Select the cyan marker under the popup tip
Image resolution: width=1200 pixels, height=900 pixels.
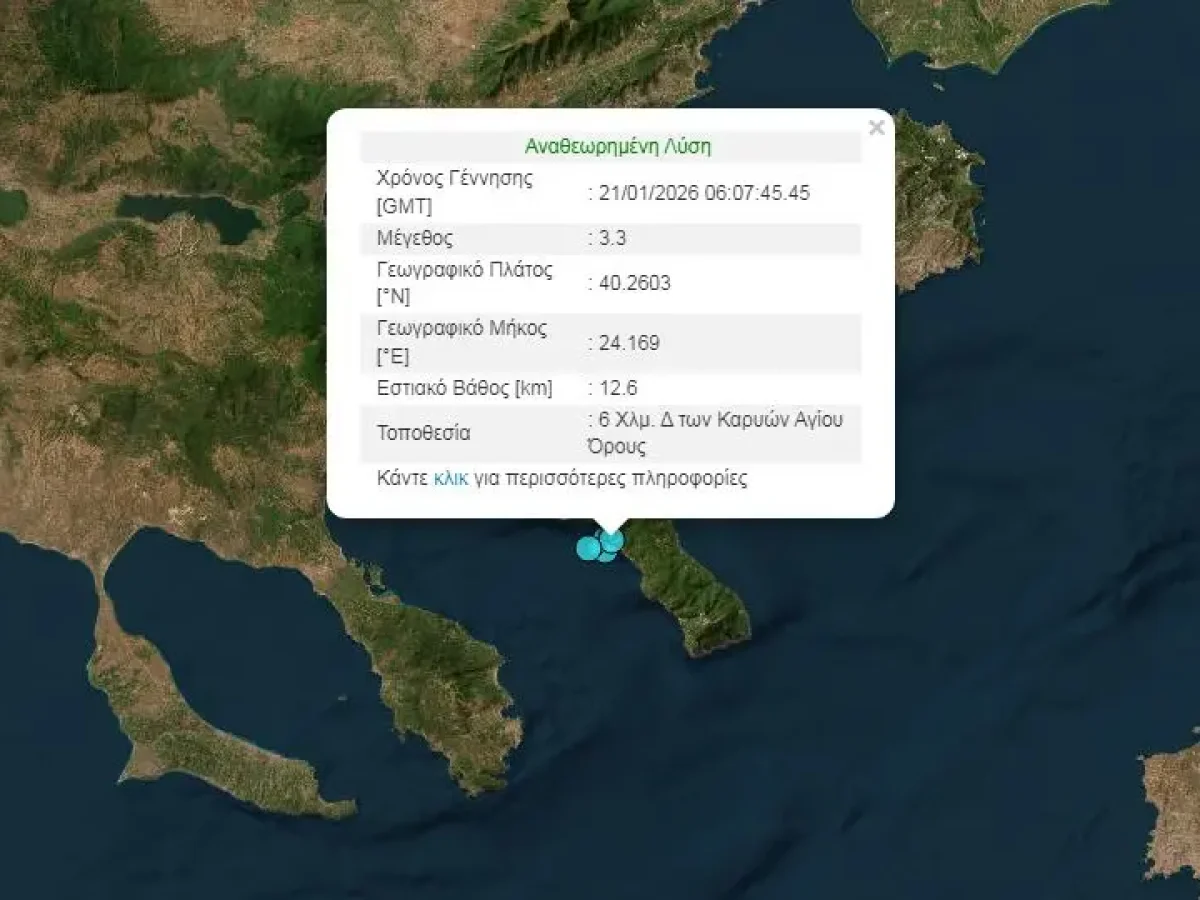tap(612, 540)
